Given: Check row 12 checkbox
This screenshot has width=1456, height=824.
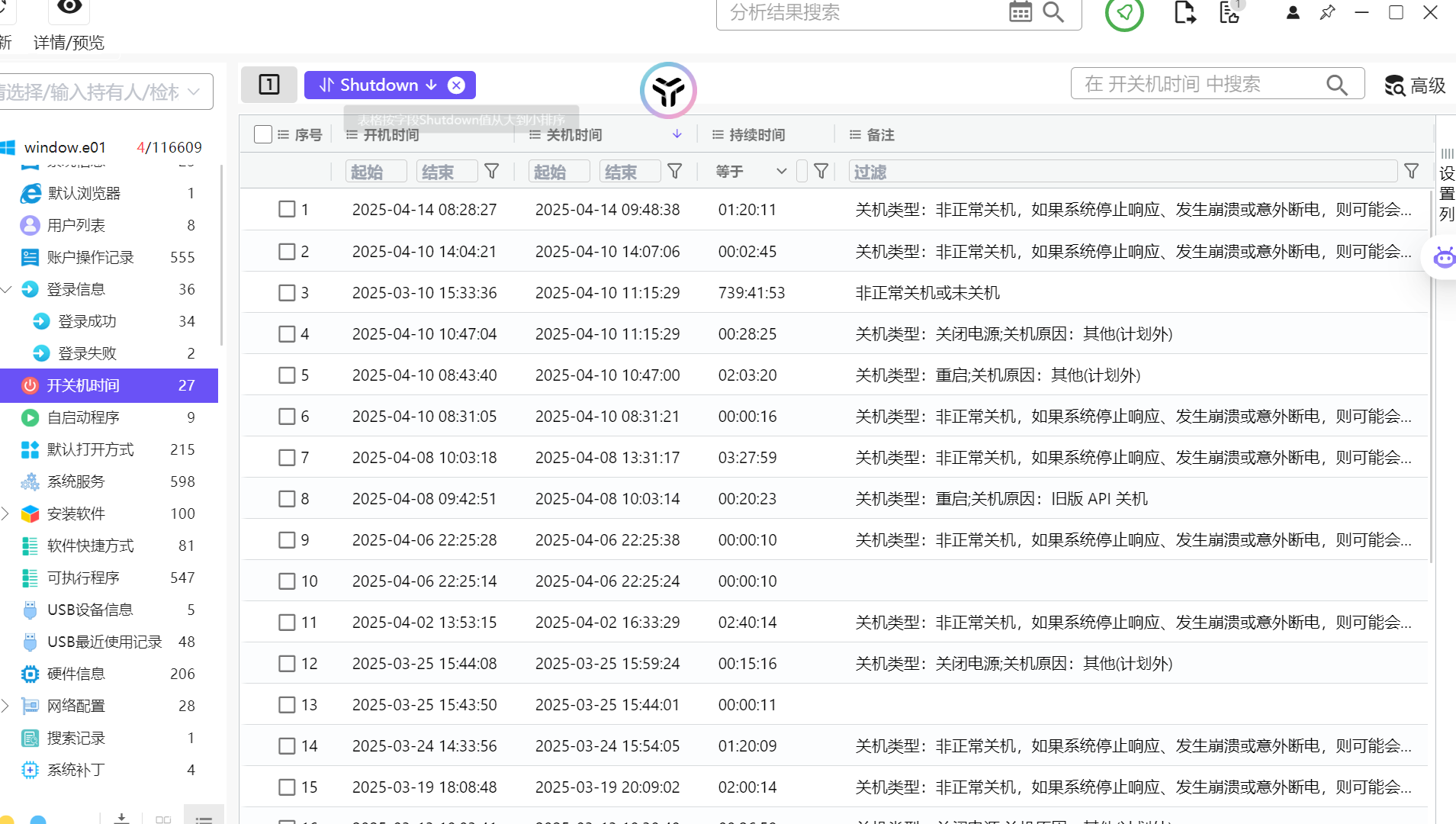Looking at the screenshot, I should click(287, 664).
